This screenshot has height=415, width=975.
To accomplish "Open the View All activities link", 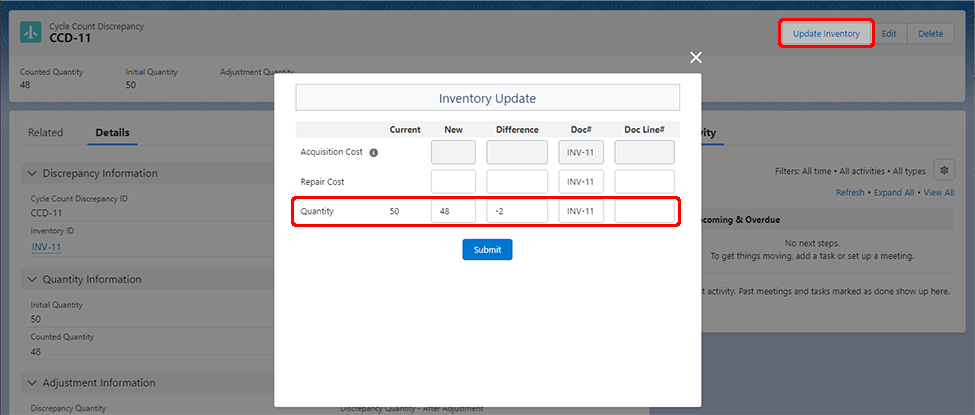I will pos(938,193).
